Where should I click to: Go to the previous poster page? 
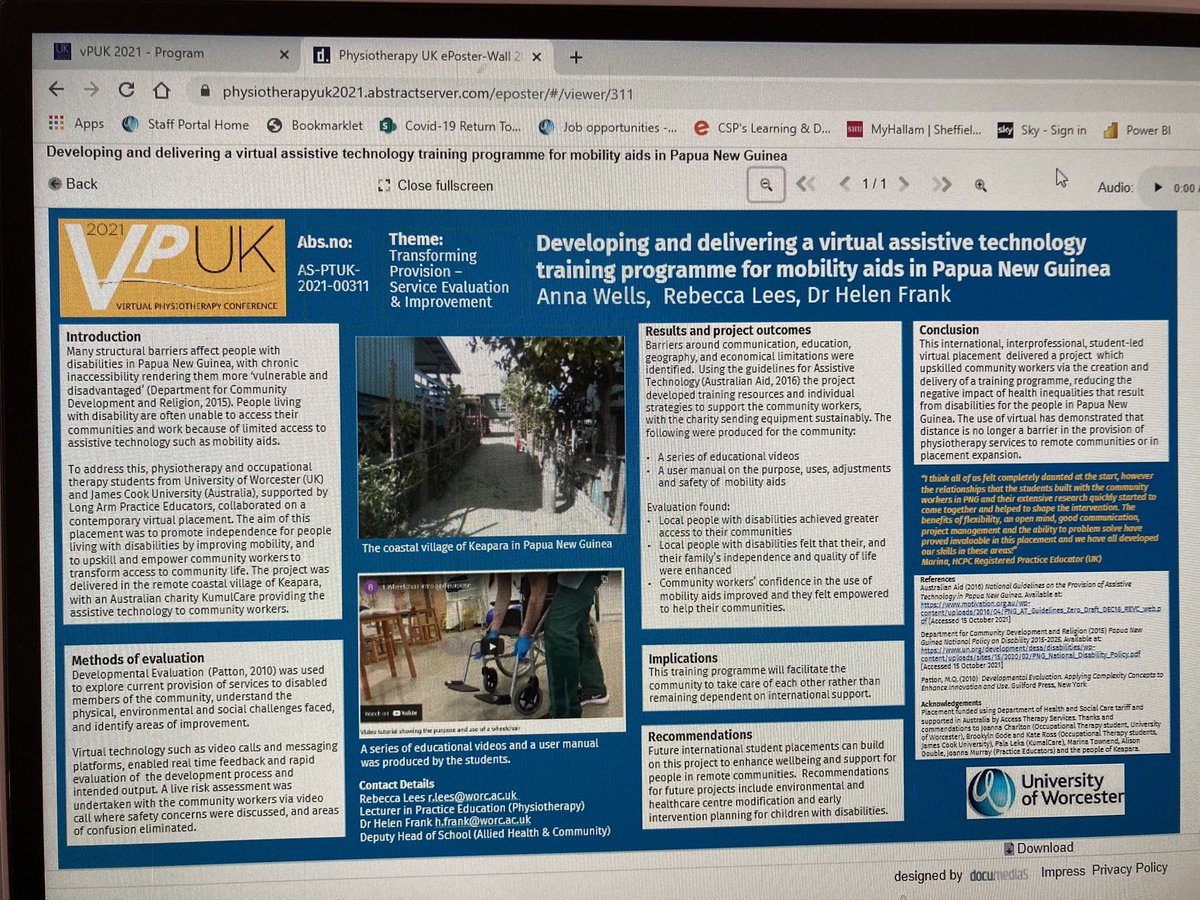coord(845,184)
